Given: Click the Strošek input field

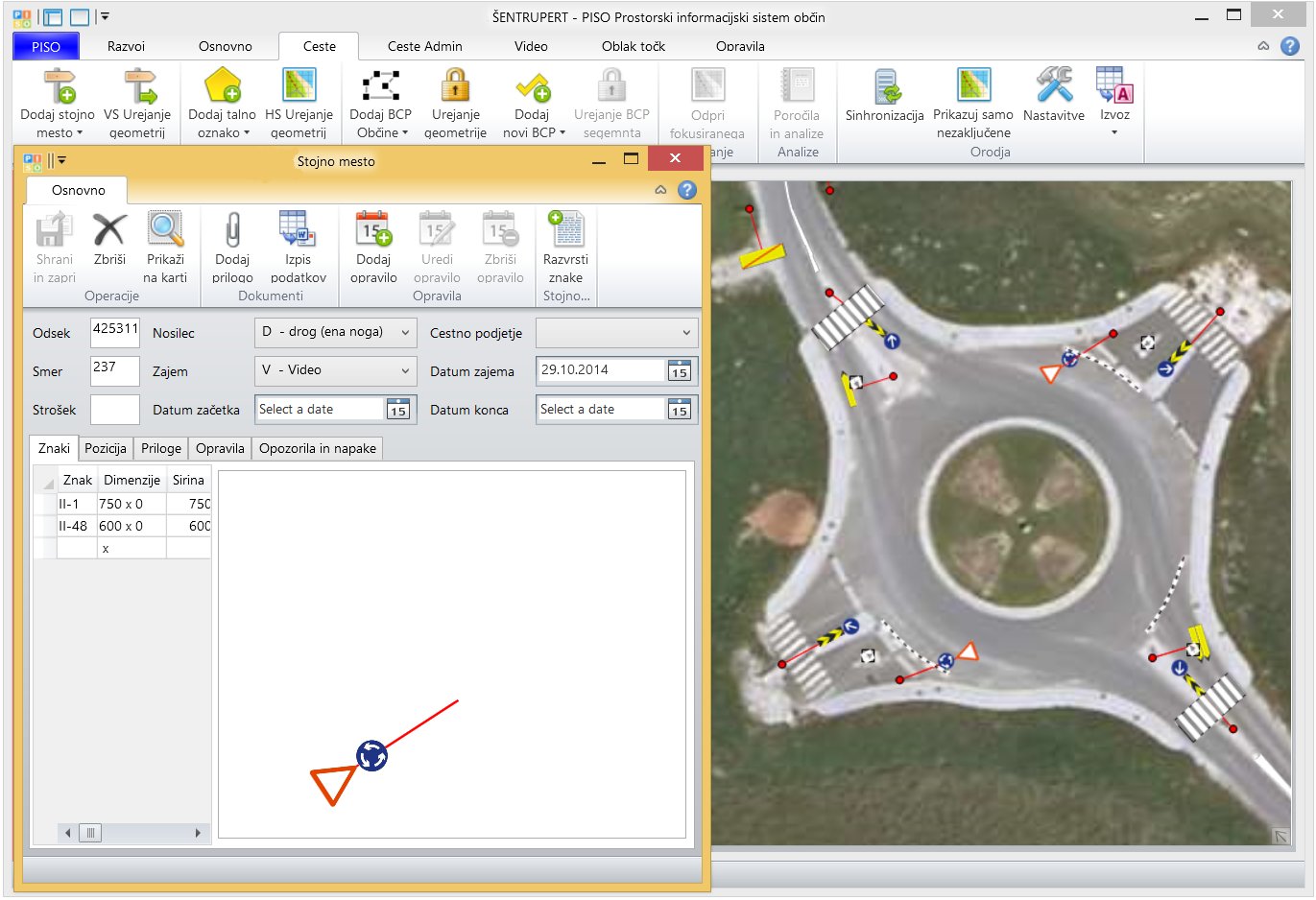Looking at the screenshot, I should 114,410.
